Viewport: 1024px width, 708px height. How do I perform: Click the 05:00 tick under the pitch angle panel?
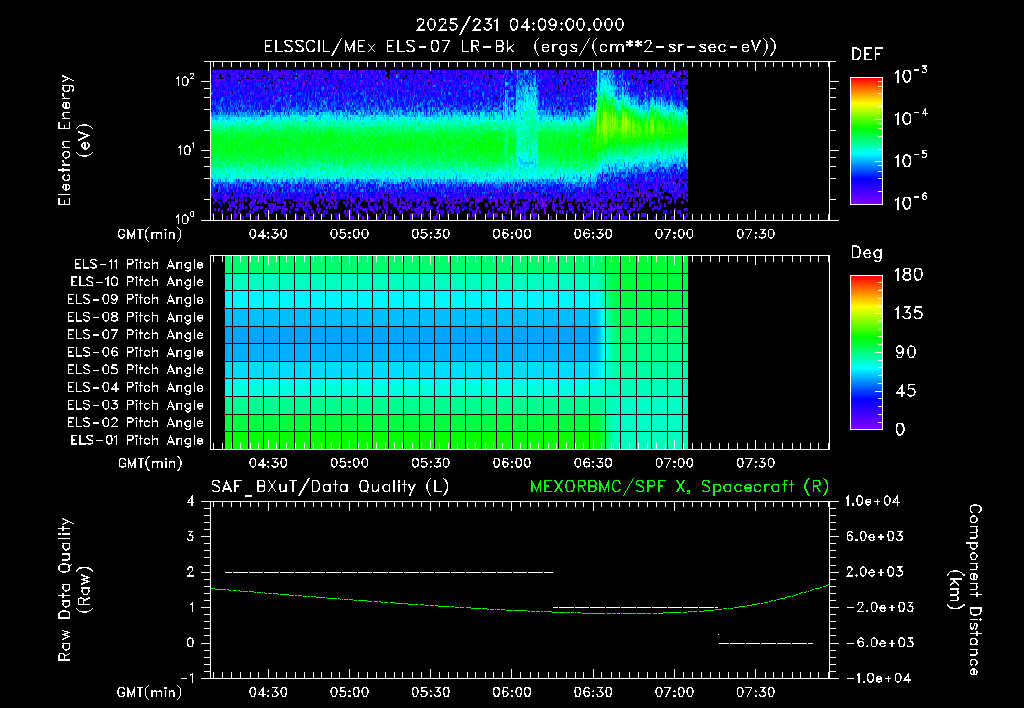(x=349, y=463)
